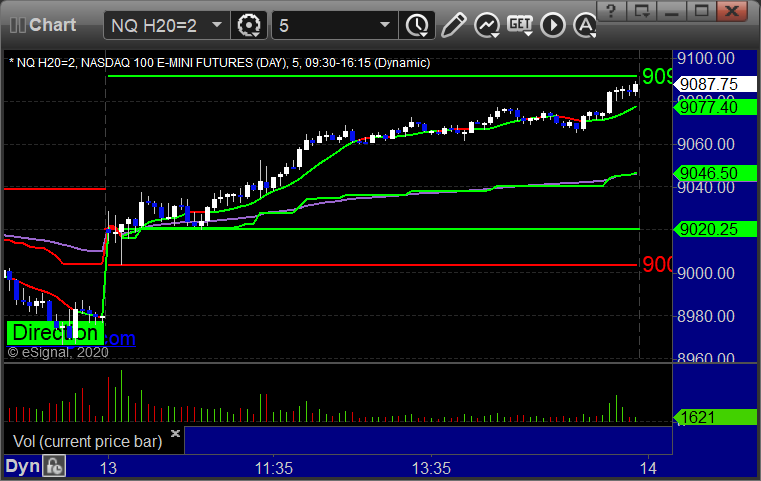The width and height of the screenshot is (761, 481).
Task: Click the 13:35 time axis label
Action: 431,468
